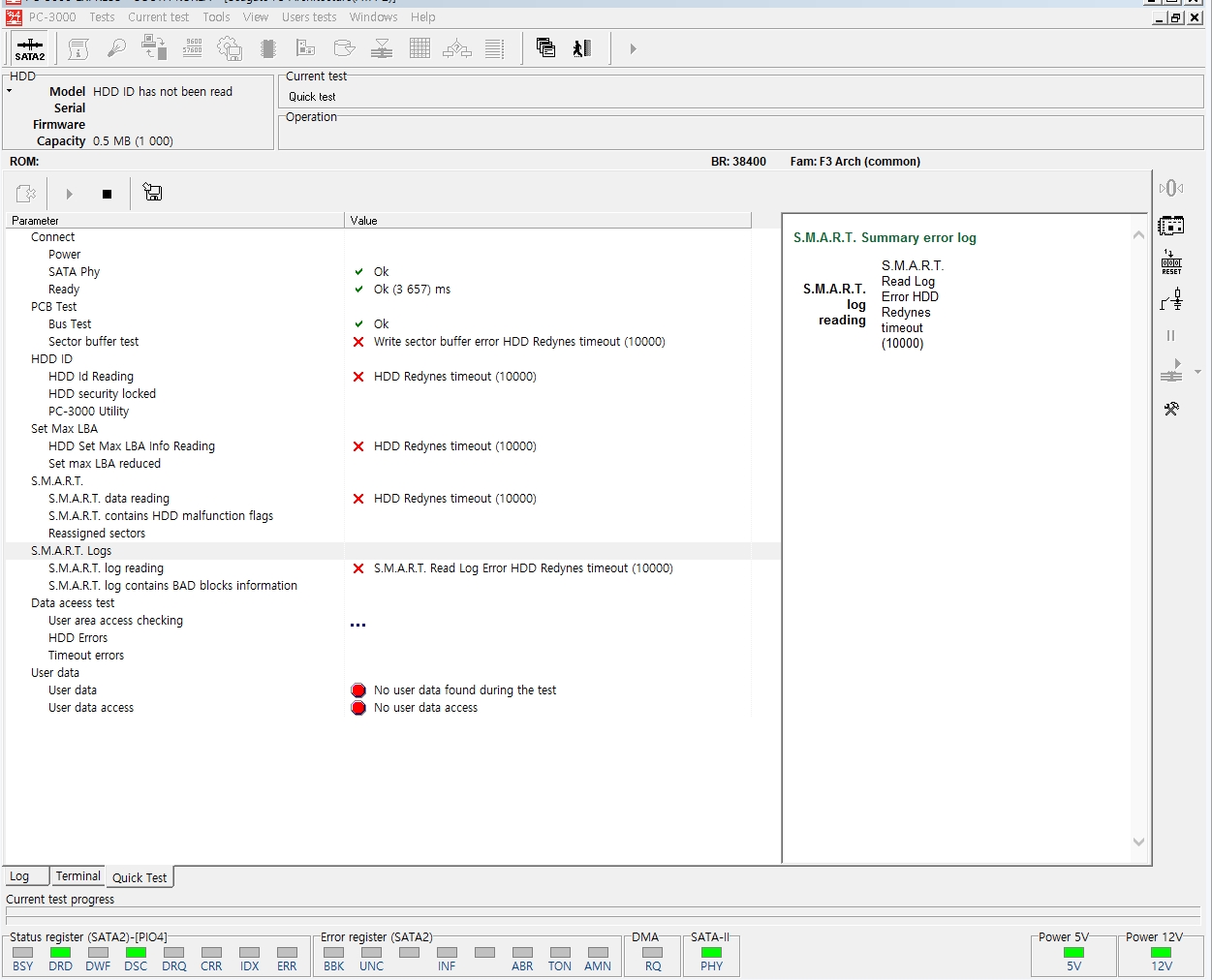
Task: Open the PC-3000 menu
Action: (x=52, y=16)
